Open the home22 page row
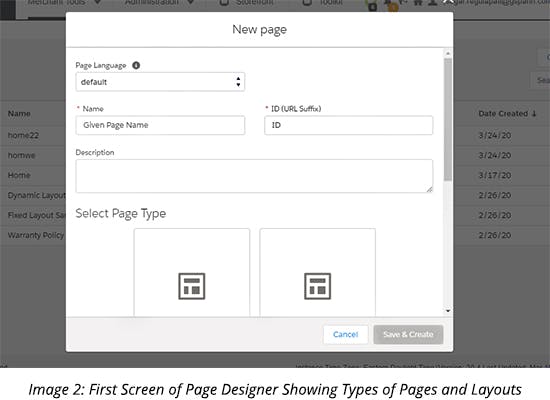Viewport: 550px width, 400px height. coord(23,135)
